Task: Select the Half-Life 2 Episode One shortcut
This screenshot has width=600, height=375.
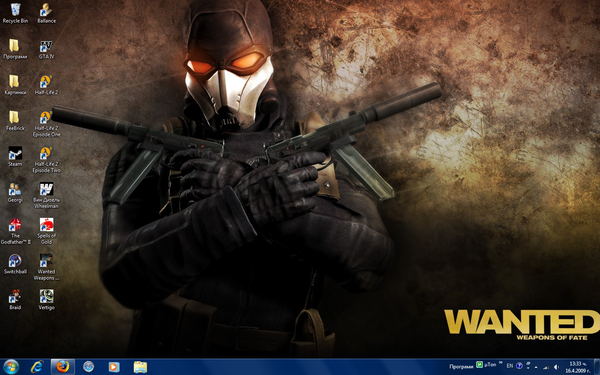Action: (x=46, y=124)
